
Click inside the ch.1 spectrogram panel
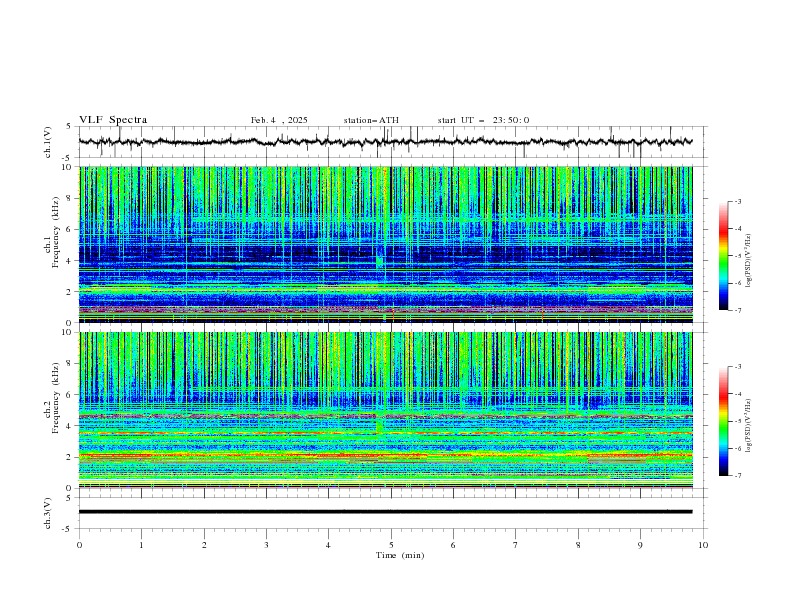[x=385, y=244]
